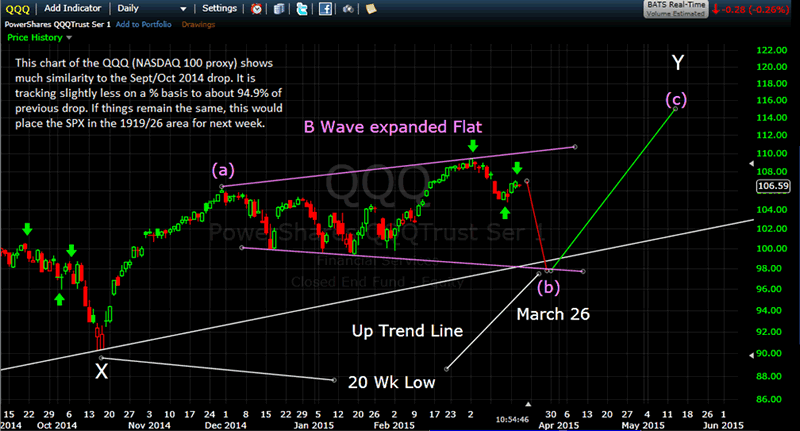Click the BATS Real-Time badge

click(x=676, y=9)
